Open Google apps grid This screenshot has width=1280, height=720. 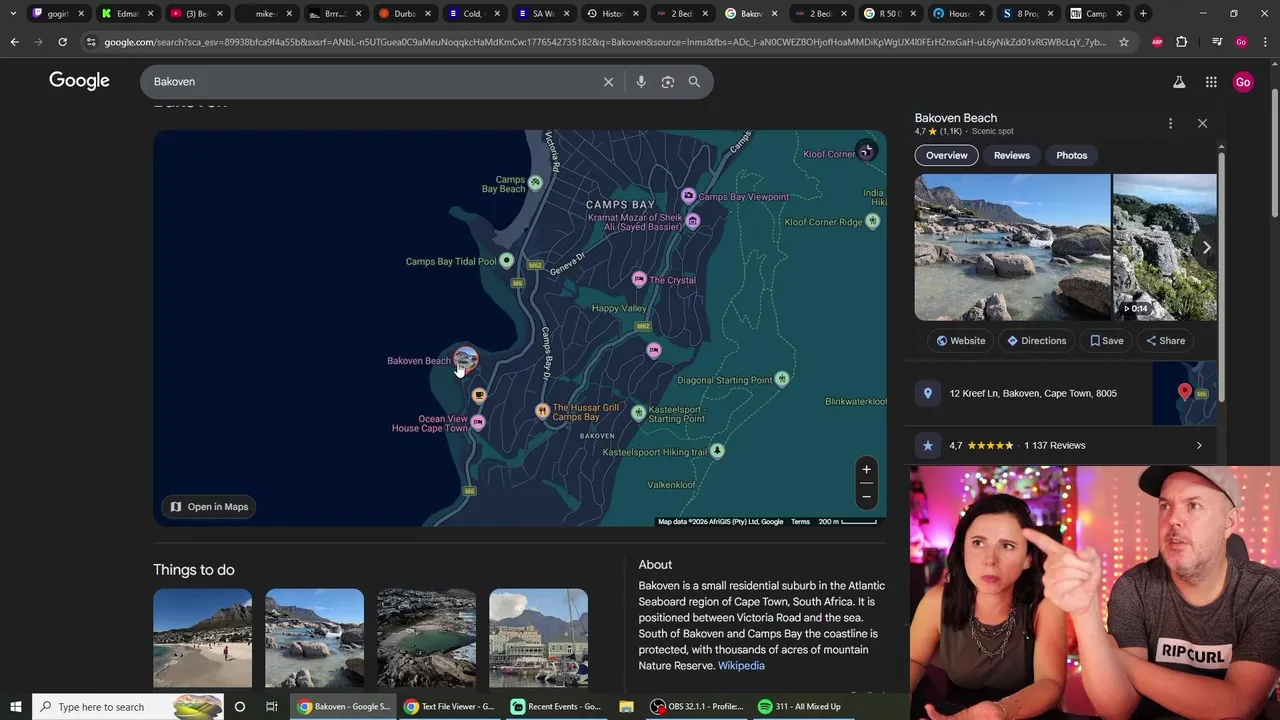click(1211, 82)
